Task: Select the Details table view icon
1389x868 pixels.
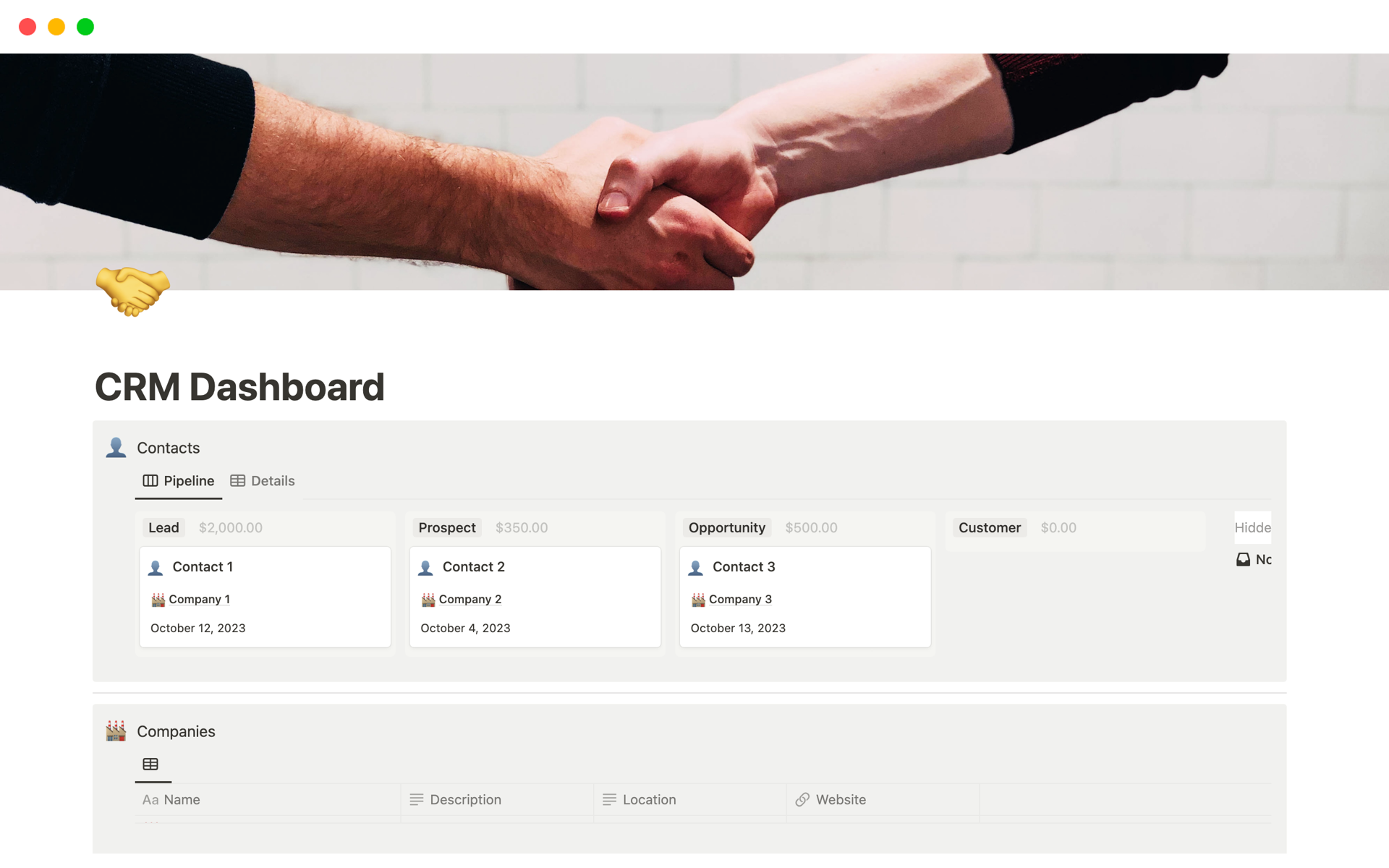Action: coord(238,480)
